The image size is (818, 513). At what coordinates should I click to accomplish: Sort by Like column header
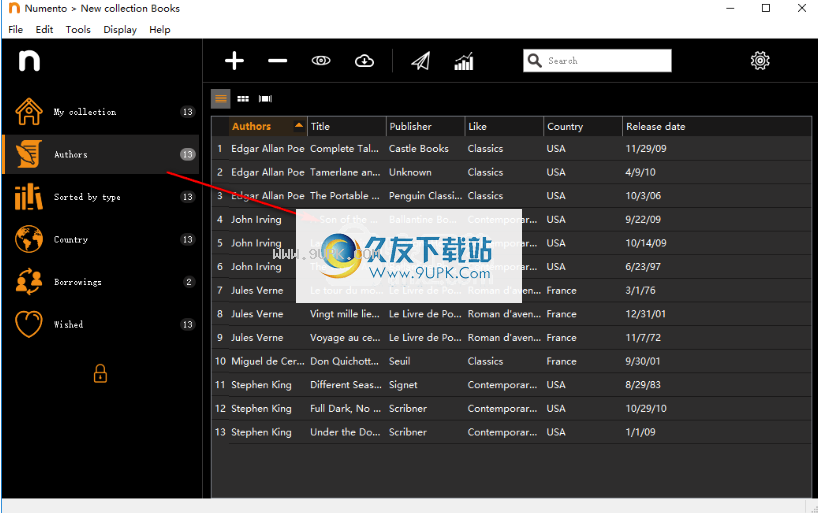[504, 126]
